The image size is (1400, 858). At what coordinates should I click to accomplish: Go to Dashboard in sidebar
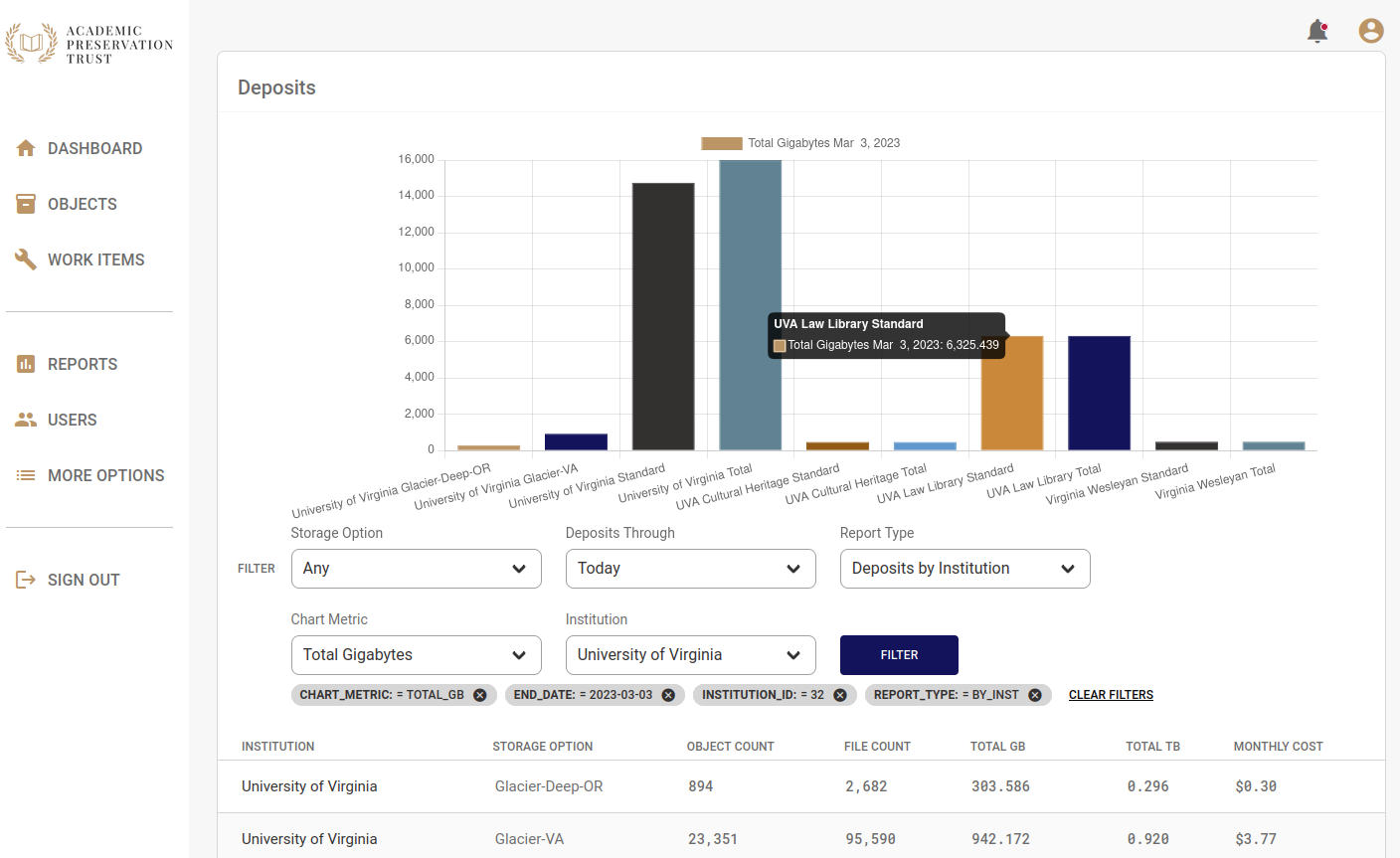[x=94, y=148]
